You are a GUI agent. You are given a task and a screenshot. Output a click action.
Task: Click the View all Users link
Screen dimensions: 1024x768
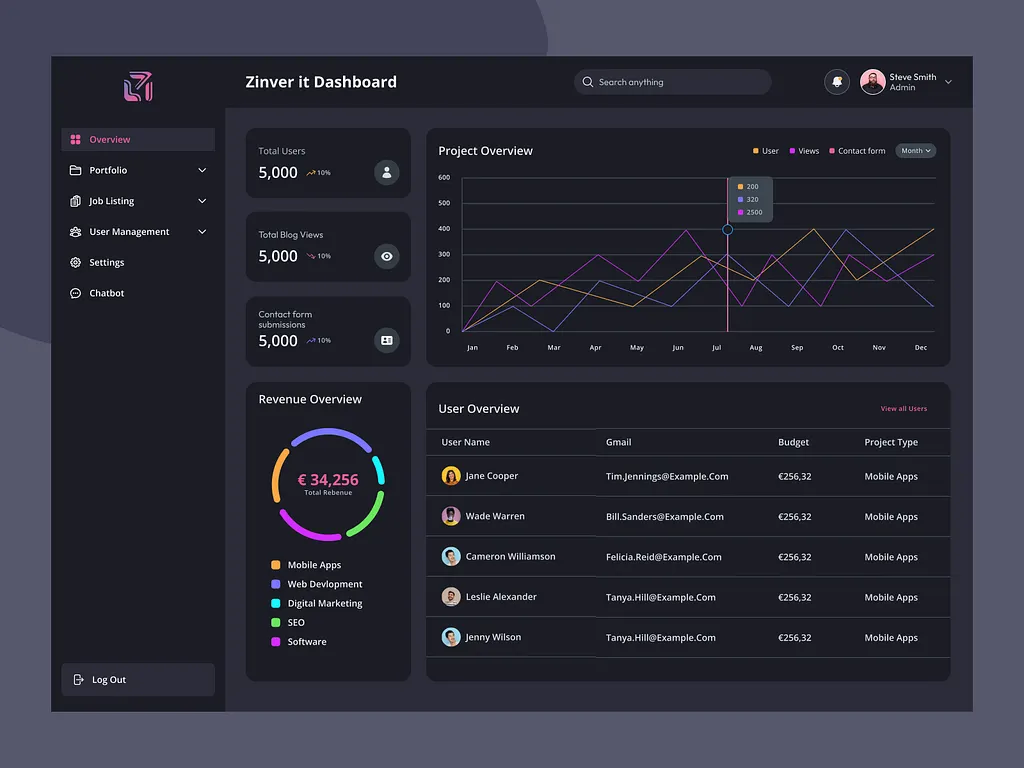click(x=903, y=409)
